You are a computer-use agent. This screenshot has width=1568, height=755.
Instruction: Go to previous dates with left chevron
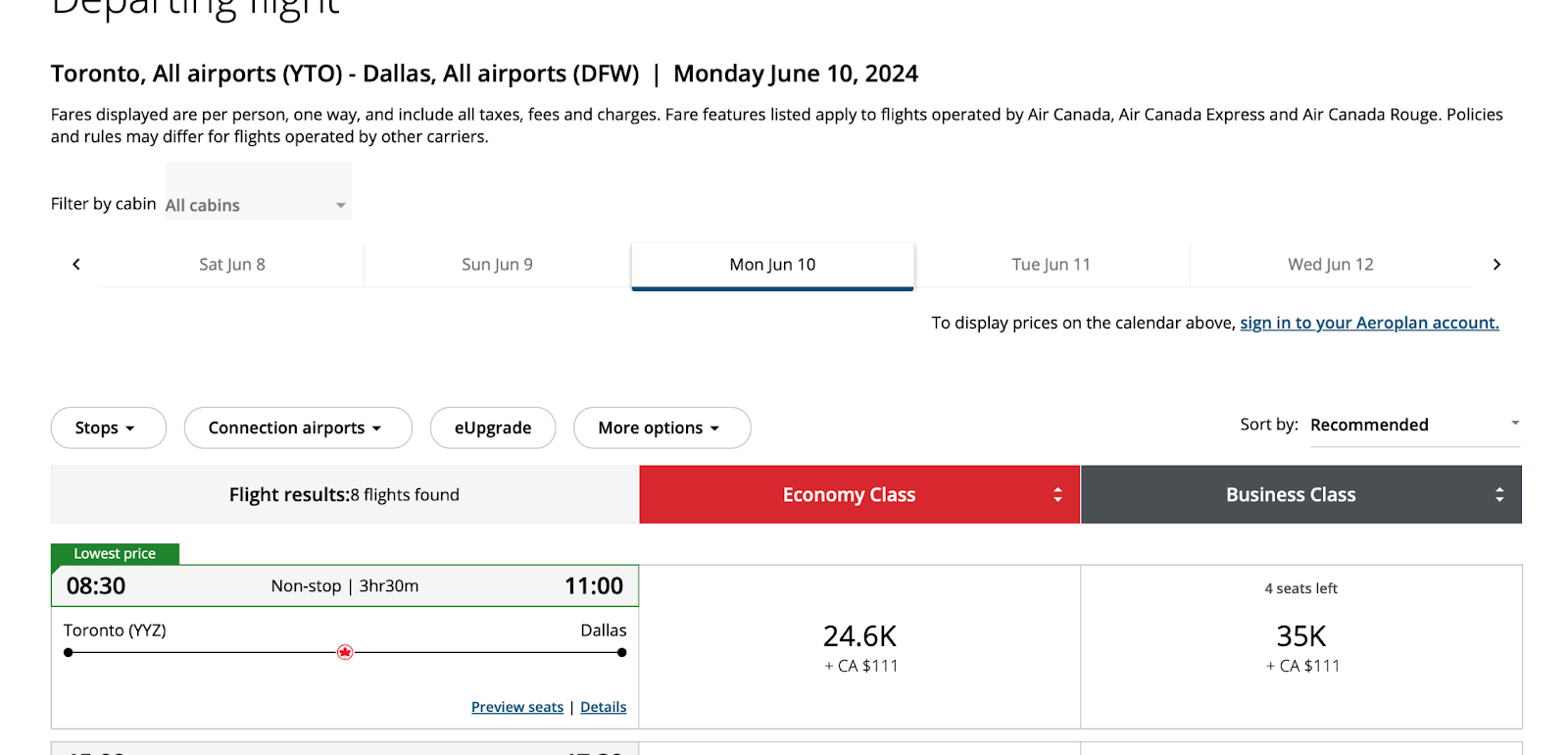point(76,265)
